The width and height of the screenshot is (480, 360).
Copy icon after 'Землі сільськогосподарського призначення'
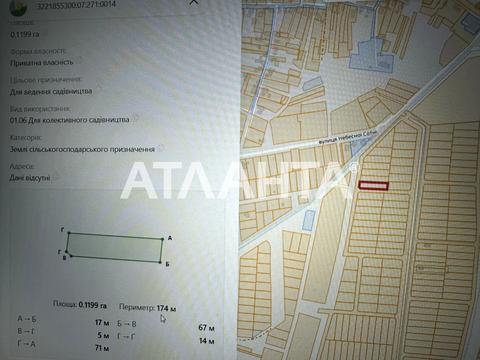[x=161, y=147]
